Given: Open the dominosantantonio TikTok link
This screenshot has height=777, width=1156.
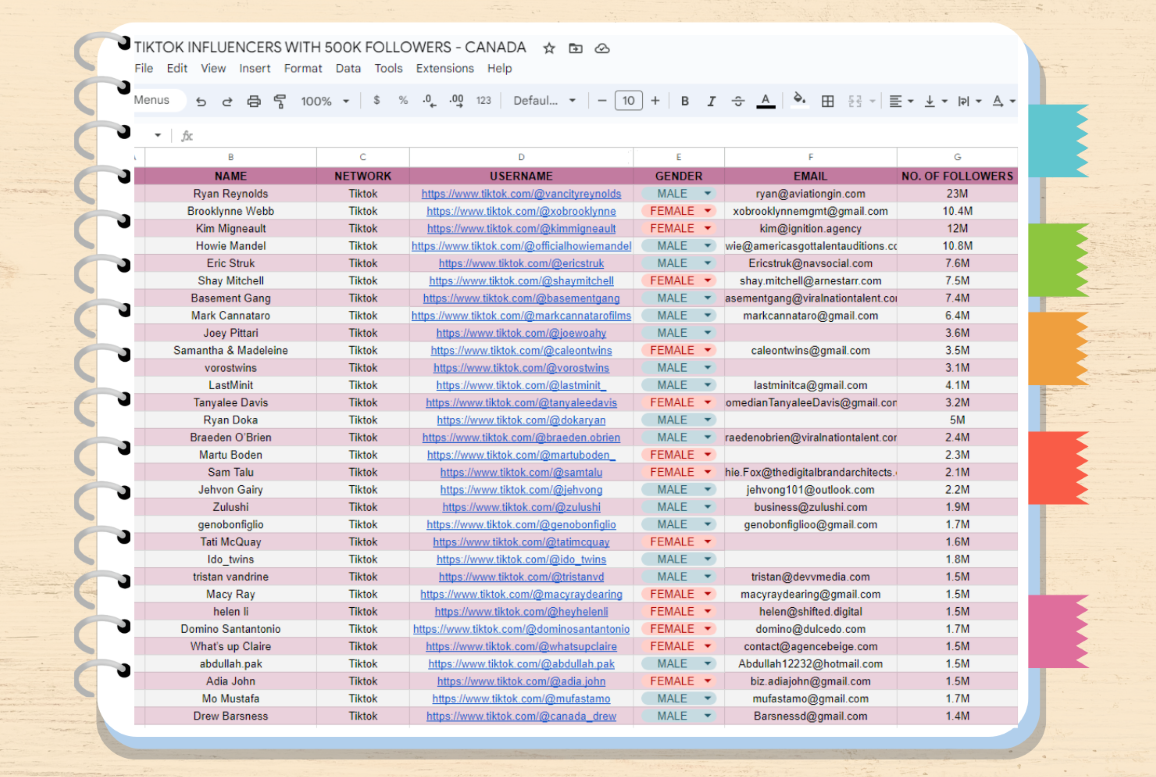Looking at the screenshot, I should [x=521, y=629].
